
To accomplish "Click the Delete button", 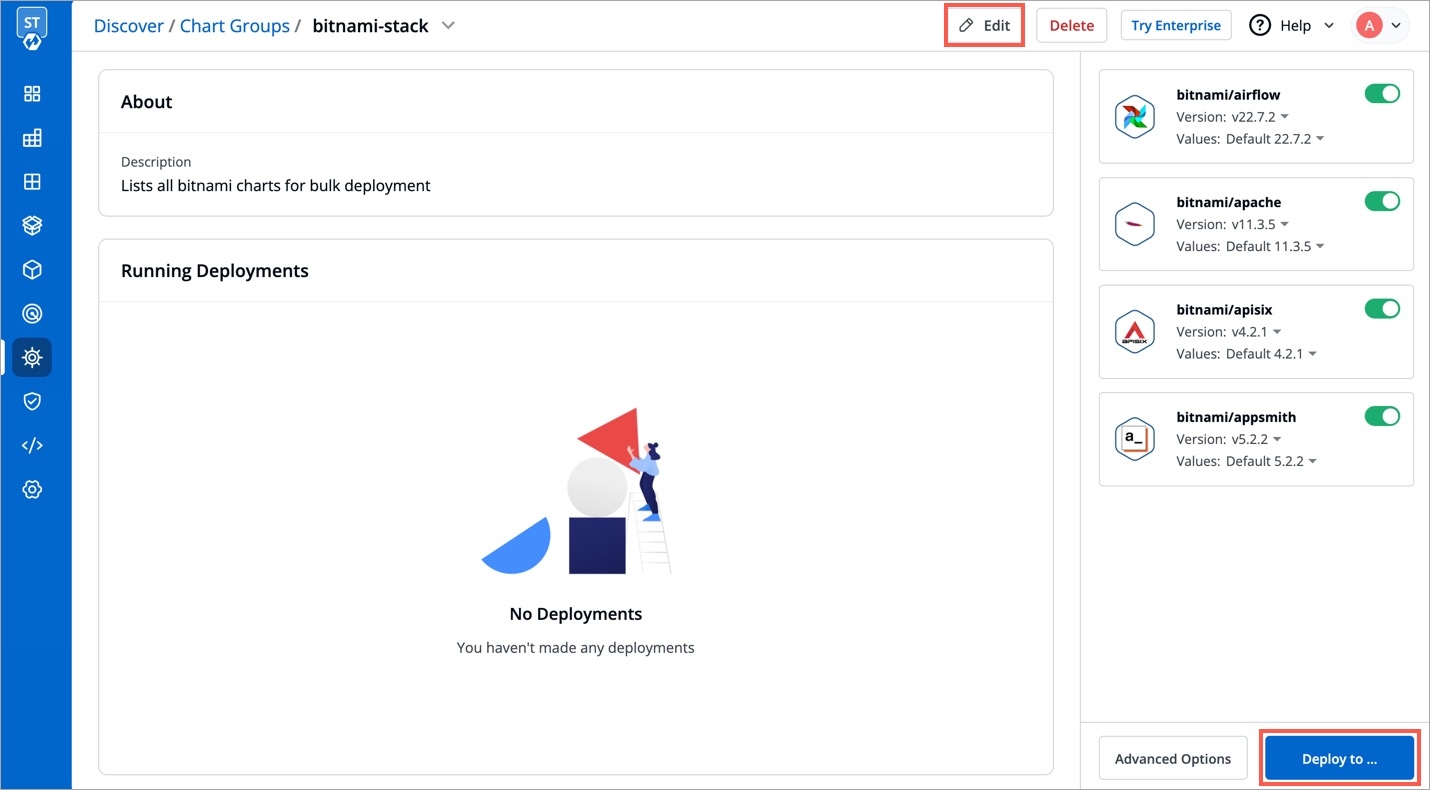I will point(1071,26).
